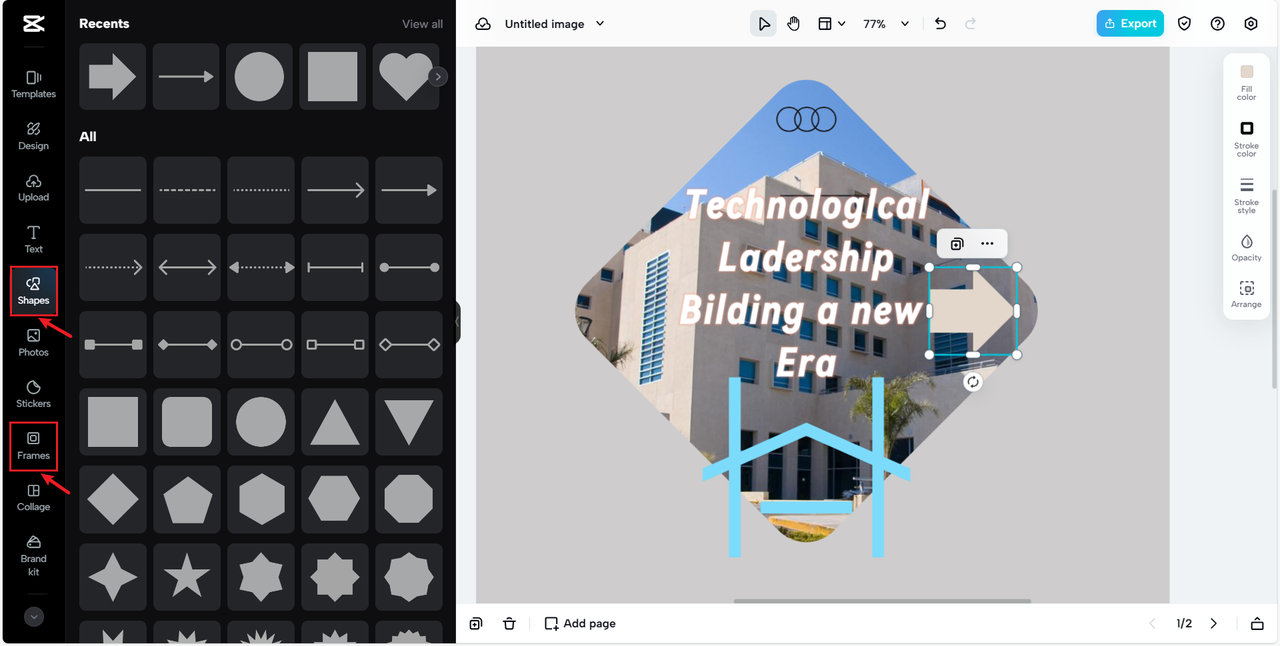1280x646 pixels.
Task: Click View all in Recents
Action: pyautogui.click(x=422, y=24)
